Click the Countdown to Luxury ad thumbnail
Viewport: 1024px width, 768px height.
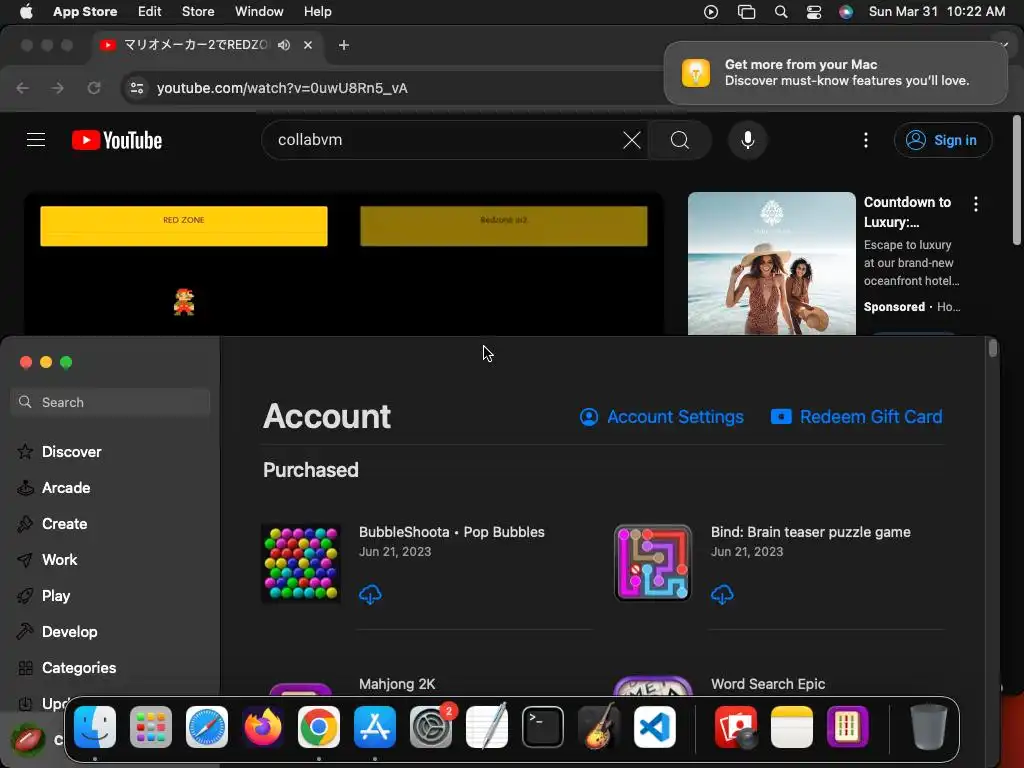tap(771, 263)
